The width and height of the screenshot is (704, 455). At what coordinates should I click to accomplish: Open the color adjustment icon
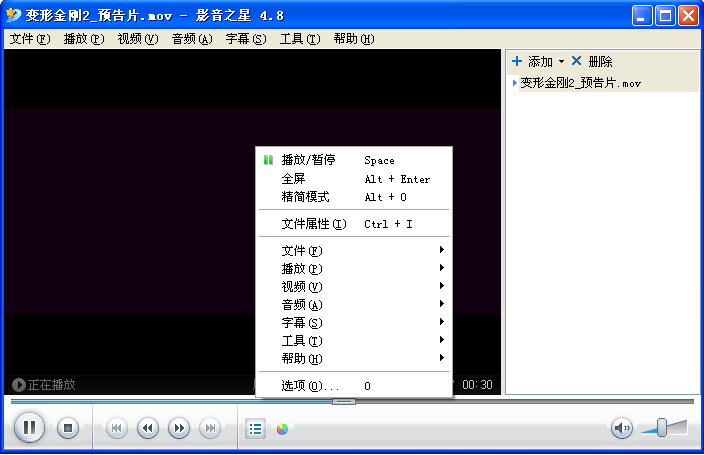(282, 429)
